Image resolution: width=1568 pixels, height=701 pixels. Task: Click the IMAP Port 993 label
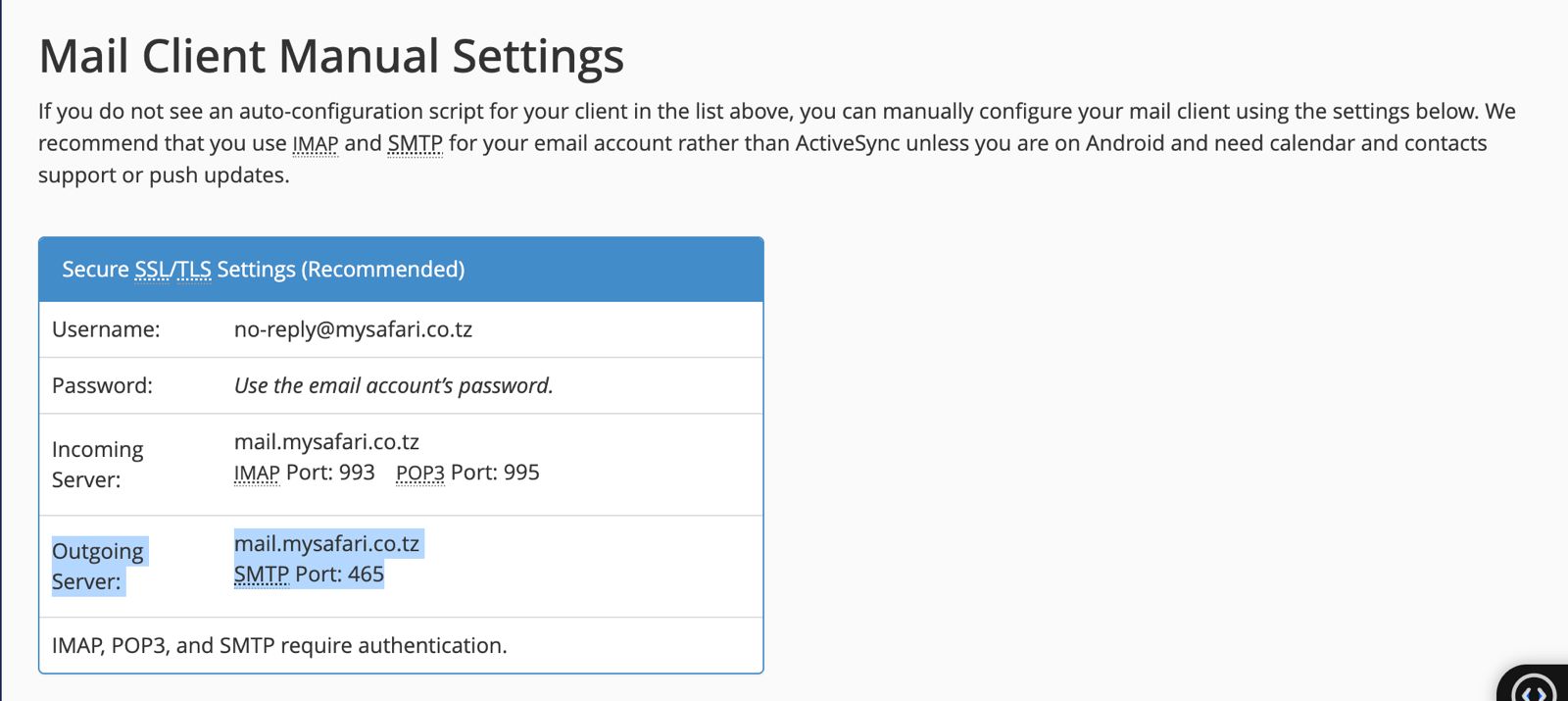pyautogui.click(x=305, y=473)
